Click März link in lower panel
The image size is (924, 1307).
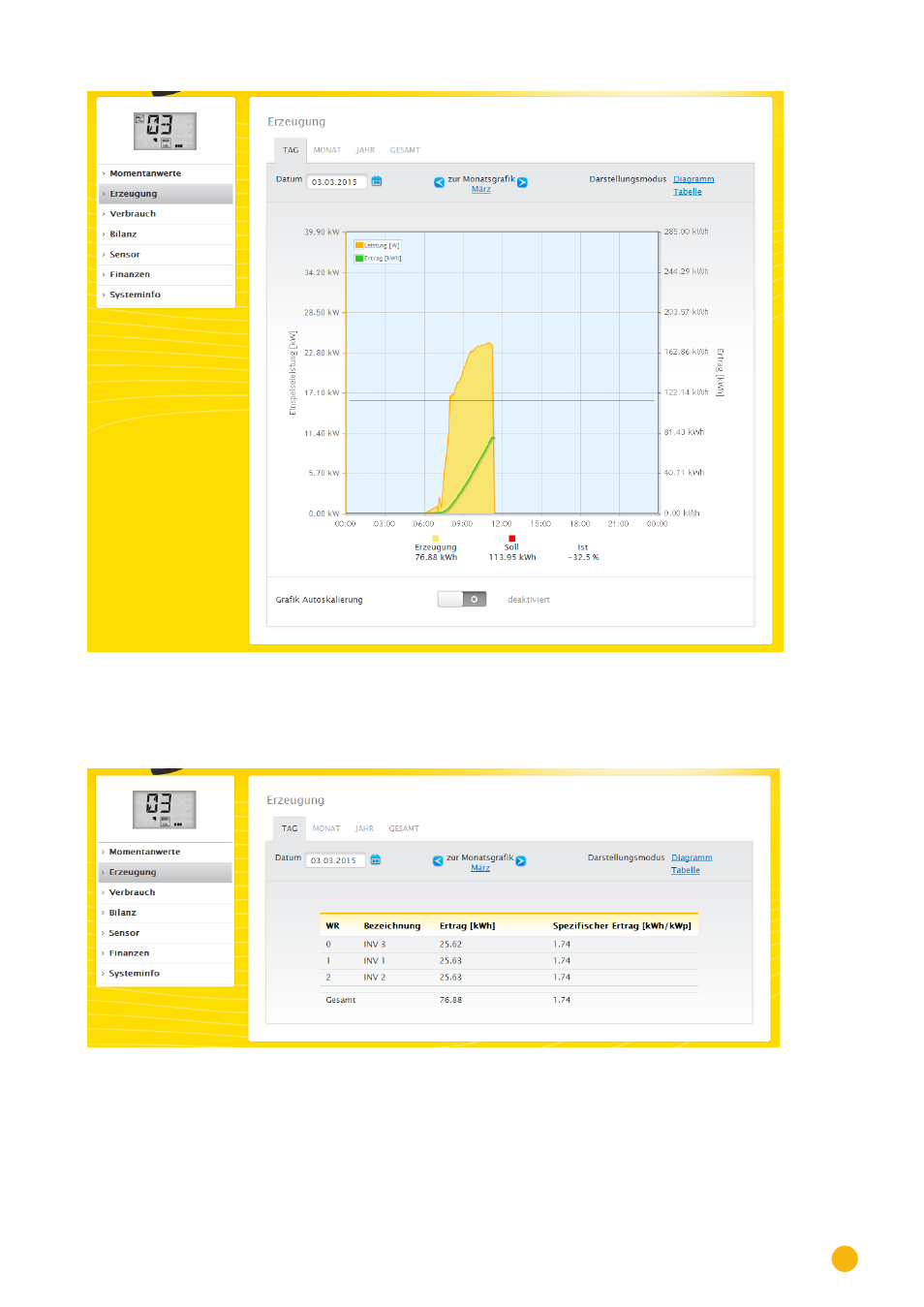point(480,868)
